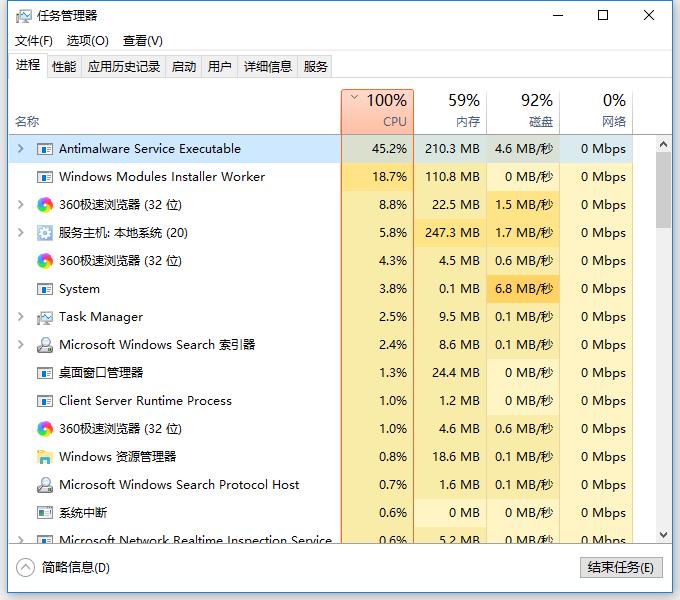Click the Microsoft Windows Search 索引器 icon
The image size is (680, 600).
click(45, 345)
